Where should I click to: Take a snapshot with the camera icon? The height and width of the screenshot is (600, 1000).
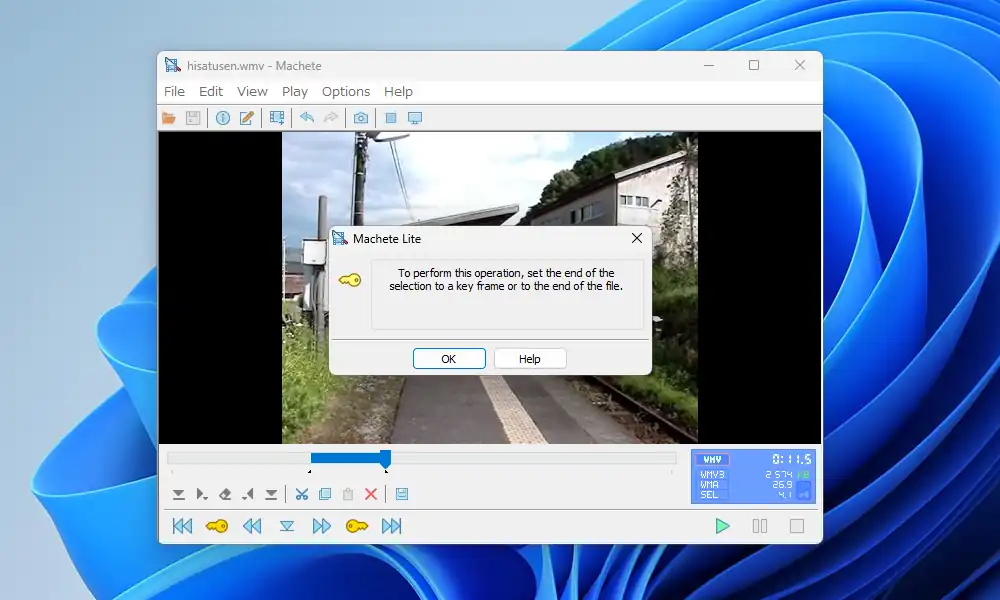360,118
